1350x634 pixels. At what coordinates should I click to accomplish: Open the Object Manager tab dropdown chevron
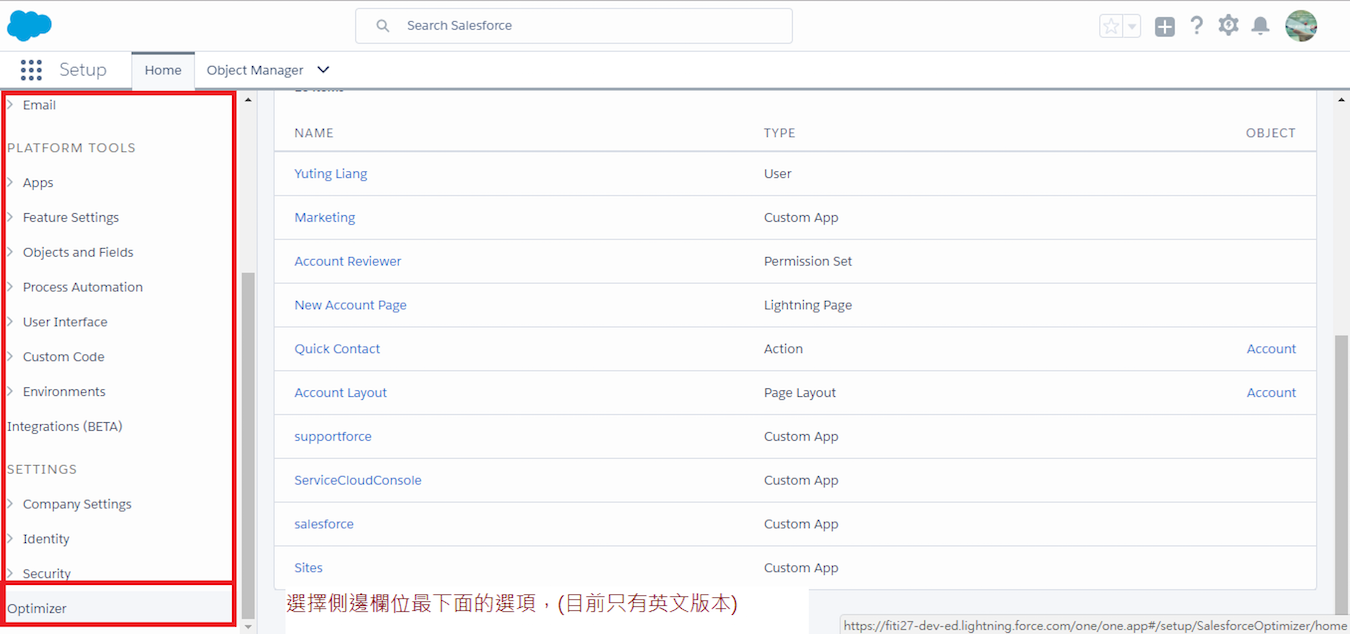323,70
